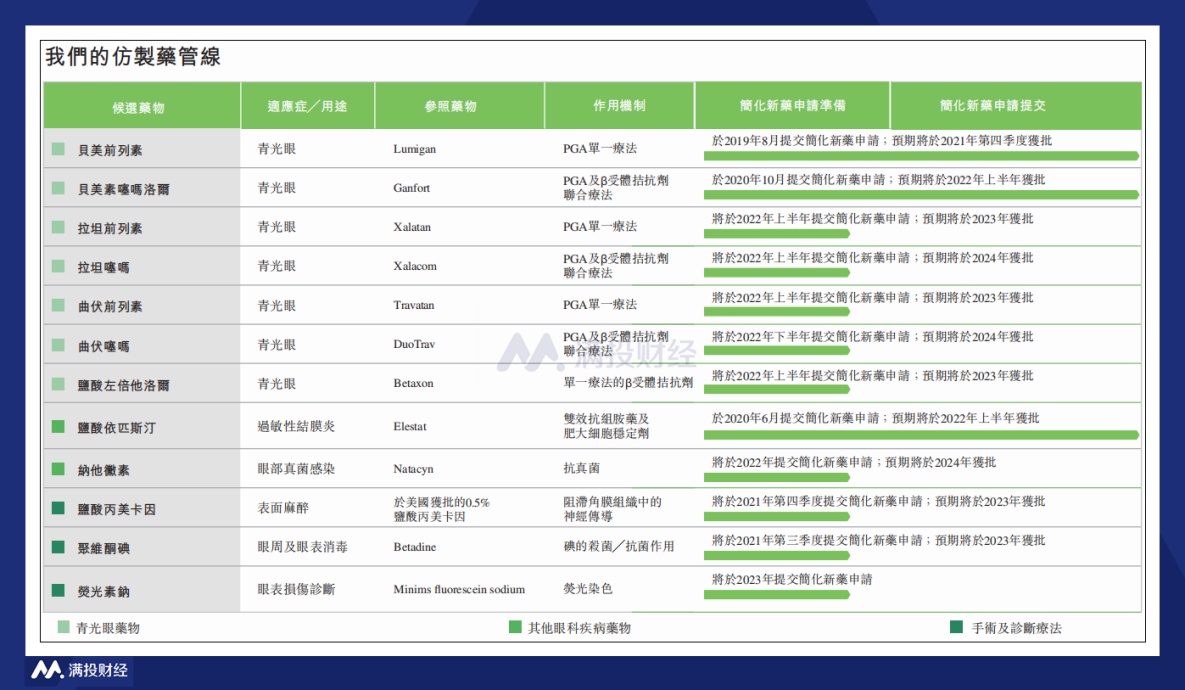
Task: Select the dark green square beside 熒光素鈉
Action: pos(59,591)
